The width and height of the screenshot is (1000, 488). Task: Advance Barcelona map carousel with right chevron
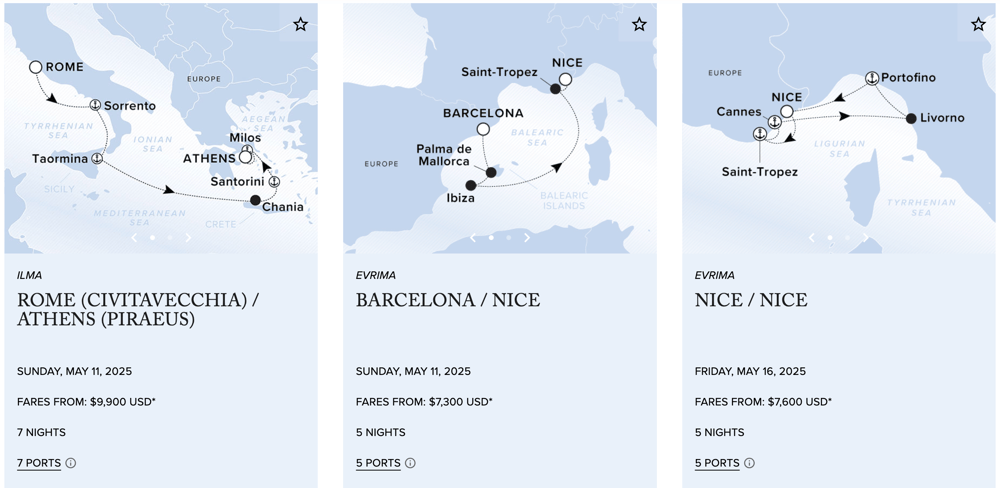tap(527, 237)
